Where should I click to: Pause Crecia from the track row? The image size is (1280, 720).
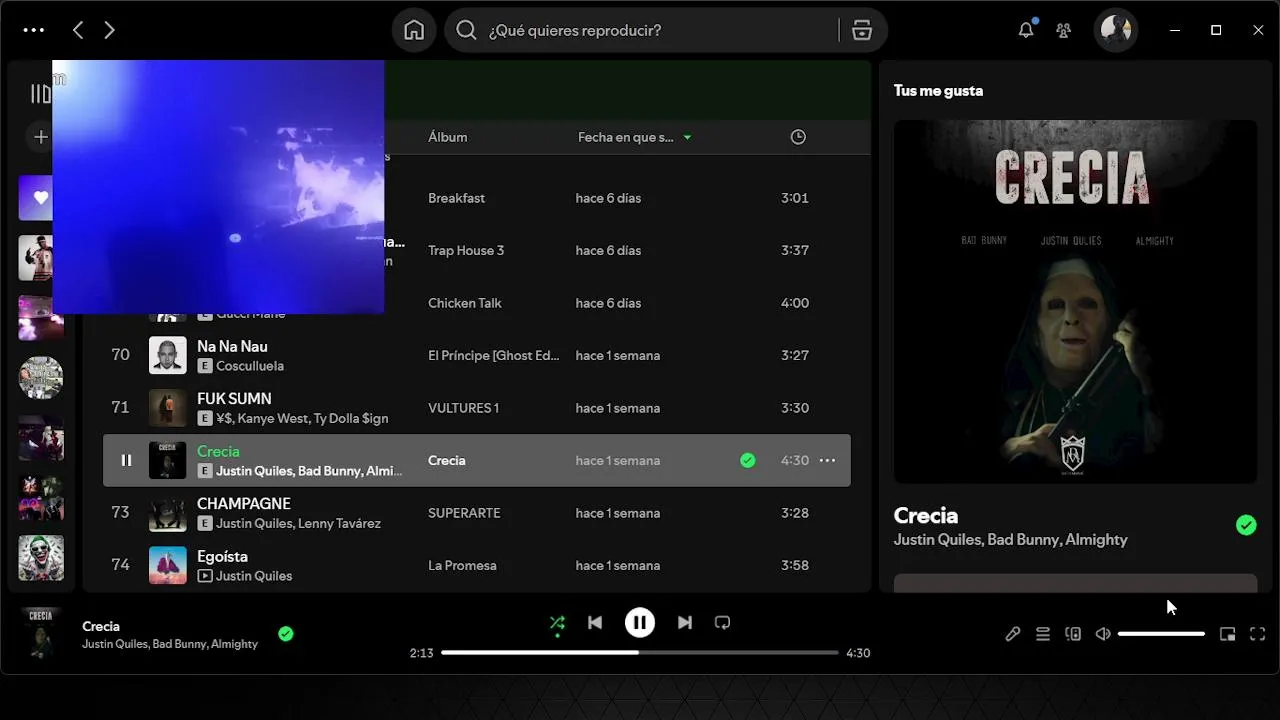(126, 460)
